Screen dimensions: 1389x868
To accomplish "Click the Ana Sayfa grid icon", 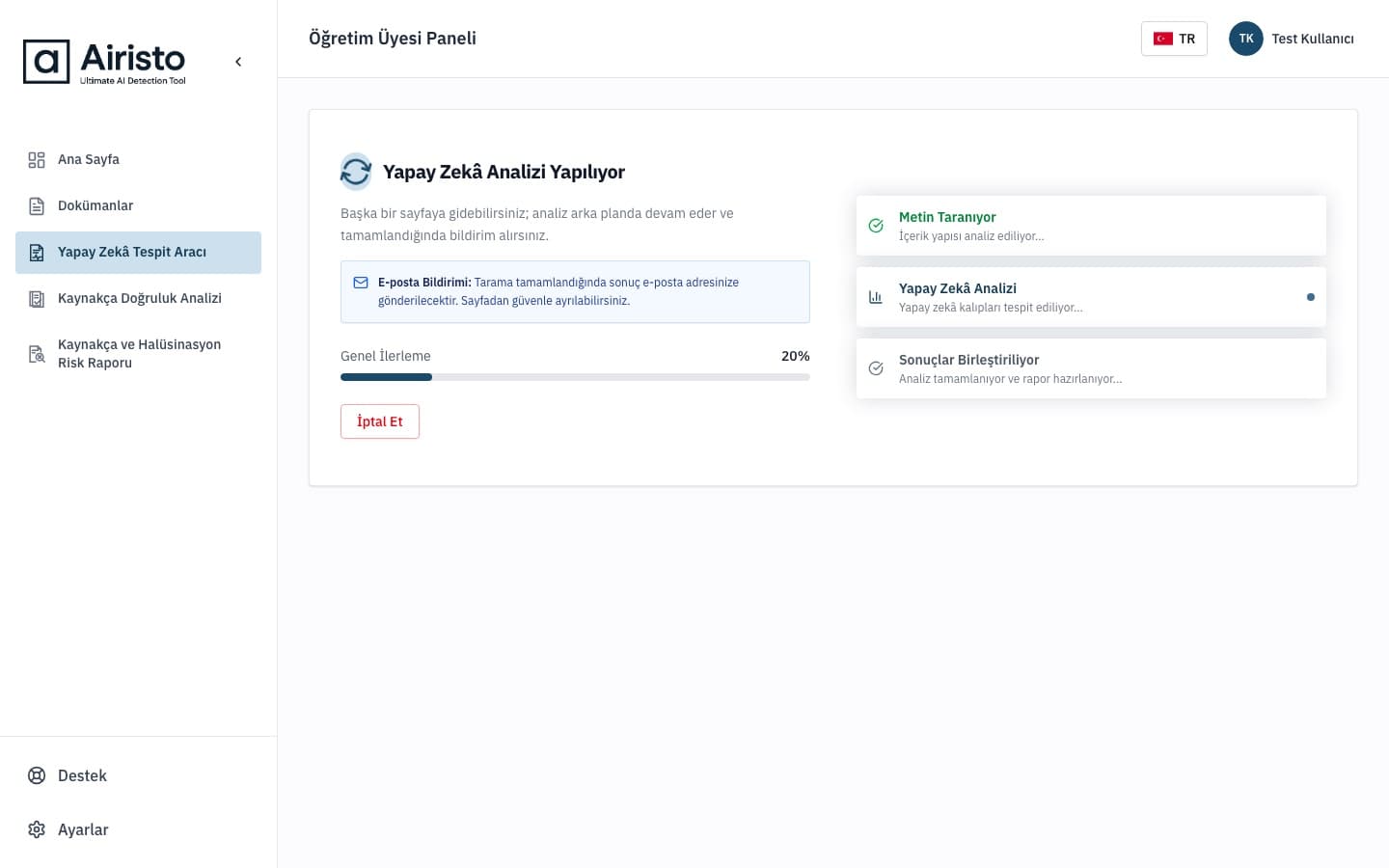I will click(x=37, y=160).
